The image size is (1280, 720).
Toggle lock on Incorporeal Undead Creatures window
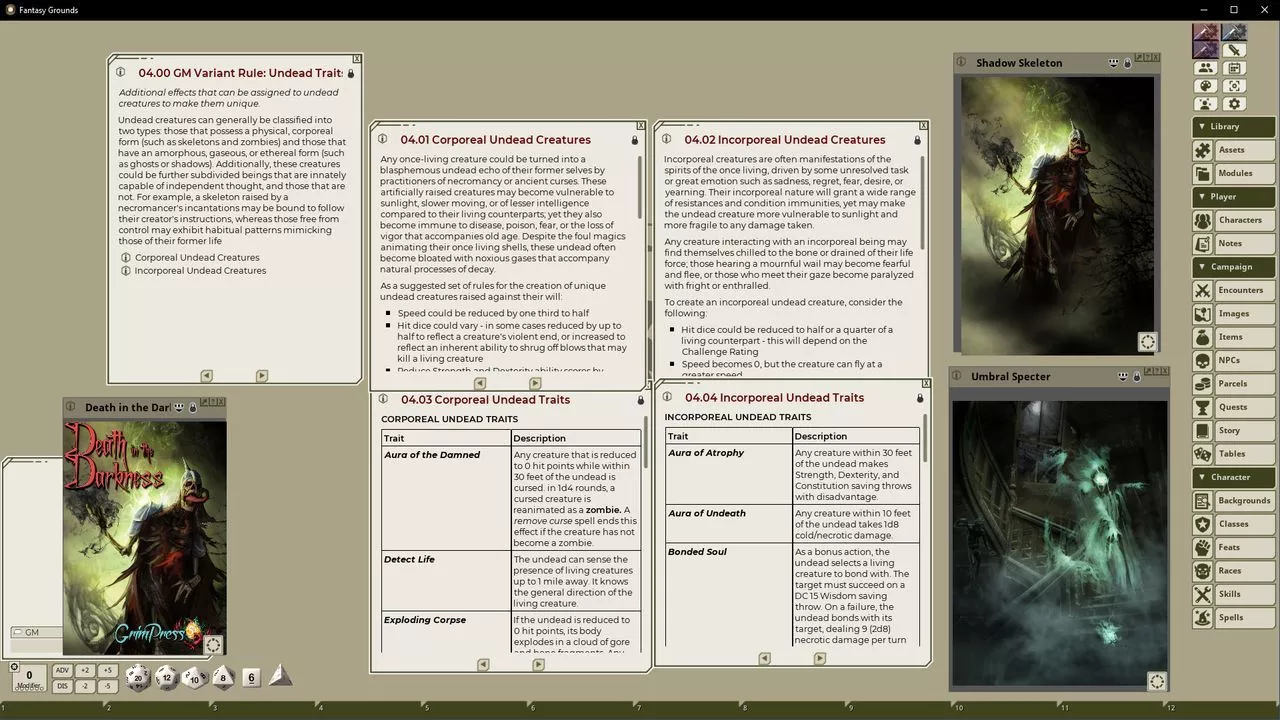tap(917, 140)
